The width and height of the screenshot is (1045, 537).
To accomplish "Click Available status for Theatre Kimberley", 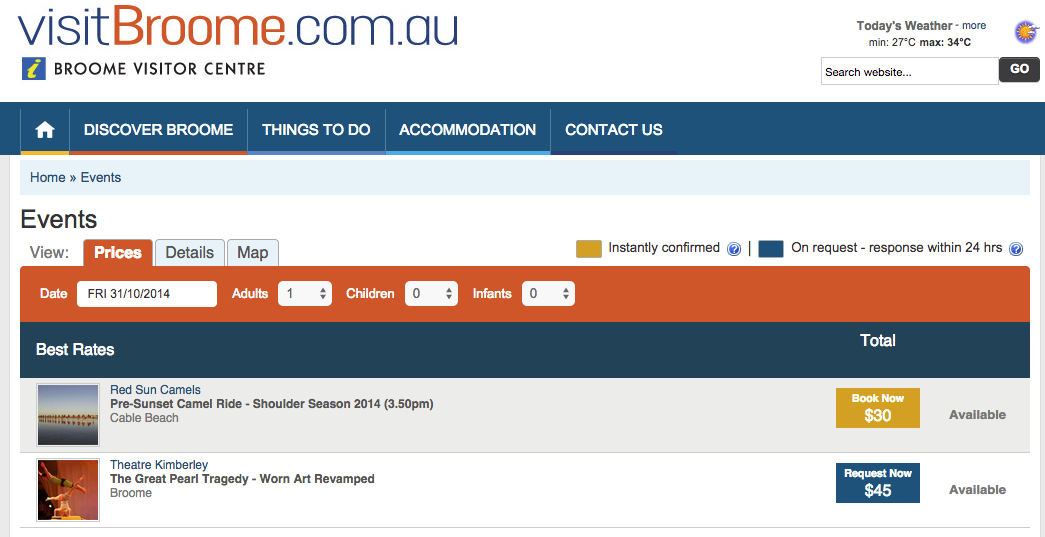I will tap(978, 490).
